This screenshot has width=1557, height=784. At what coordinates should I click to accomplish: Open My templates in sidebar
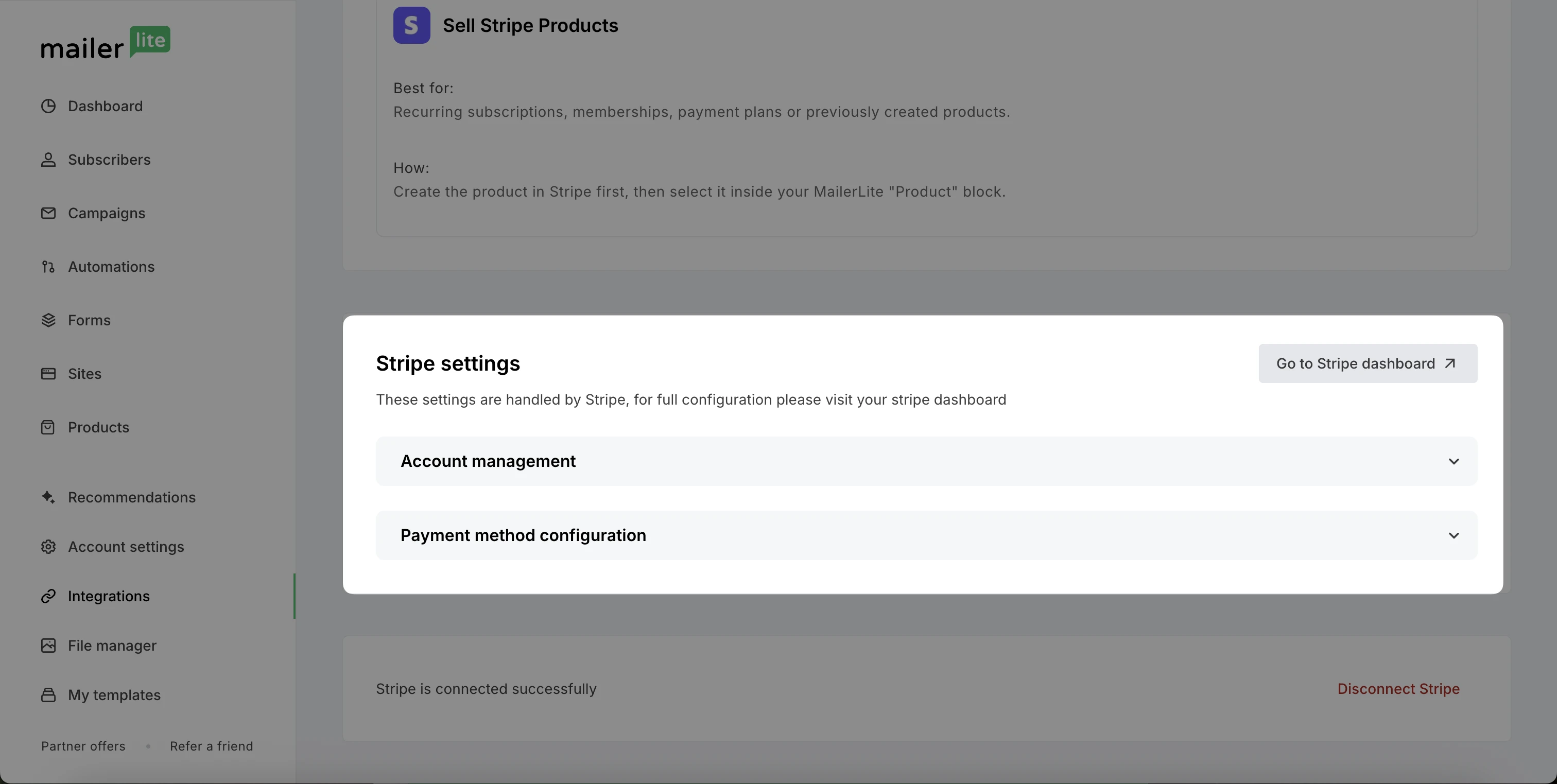point(114,695)
